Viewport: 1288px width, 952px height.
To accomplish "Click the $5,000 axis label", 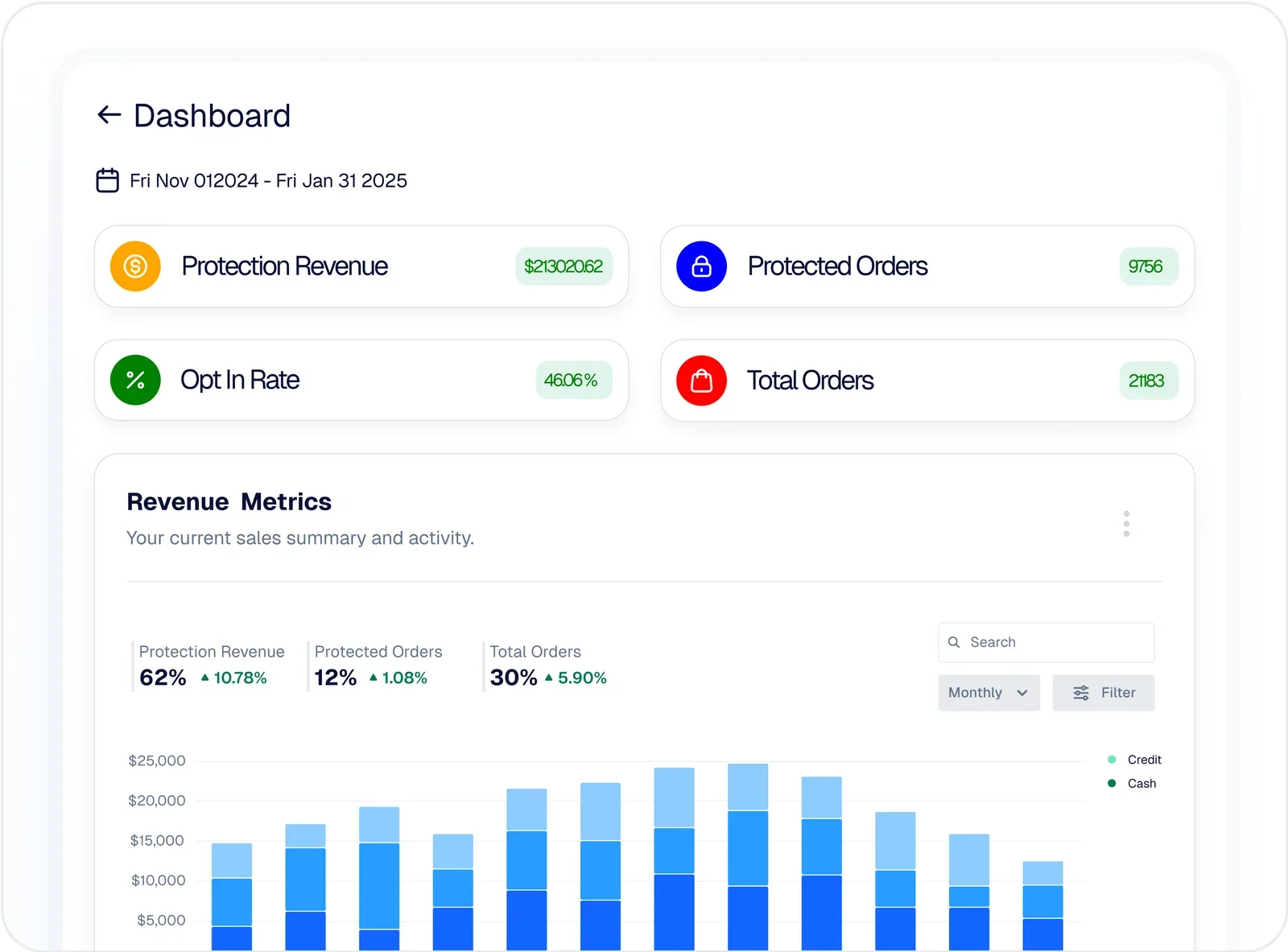I will pyautogui.click(x=161, y=920).
